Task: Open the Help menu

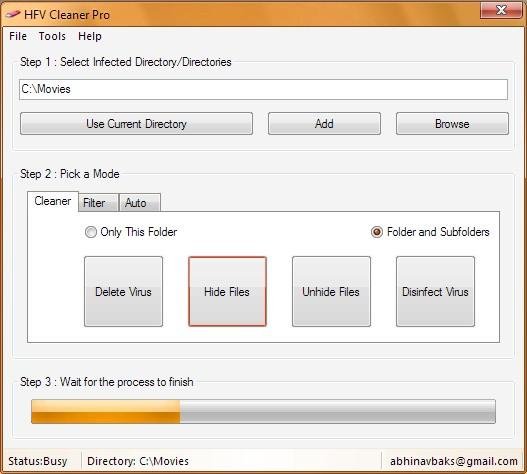Action: [x=90, y=36]
